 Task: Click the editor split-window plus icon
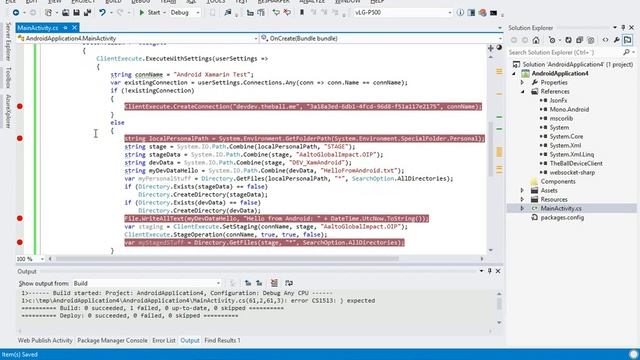[491, 48]
